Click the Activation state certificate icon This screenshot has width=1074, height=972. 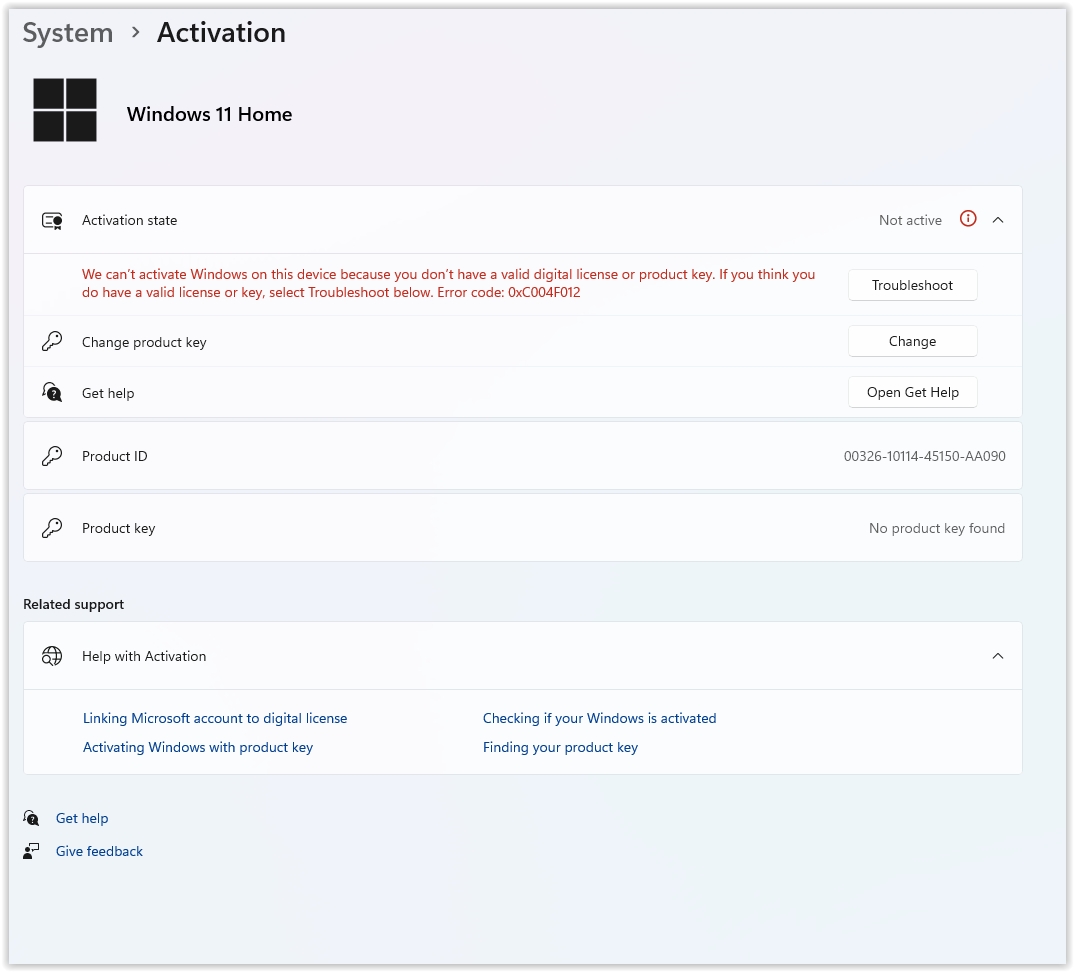tap(52, 220)
